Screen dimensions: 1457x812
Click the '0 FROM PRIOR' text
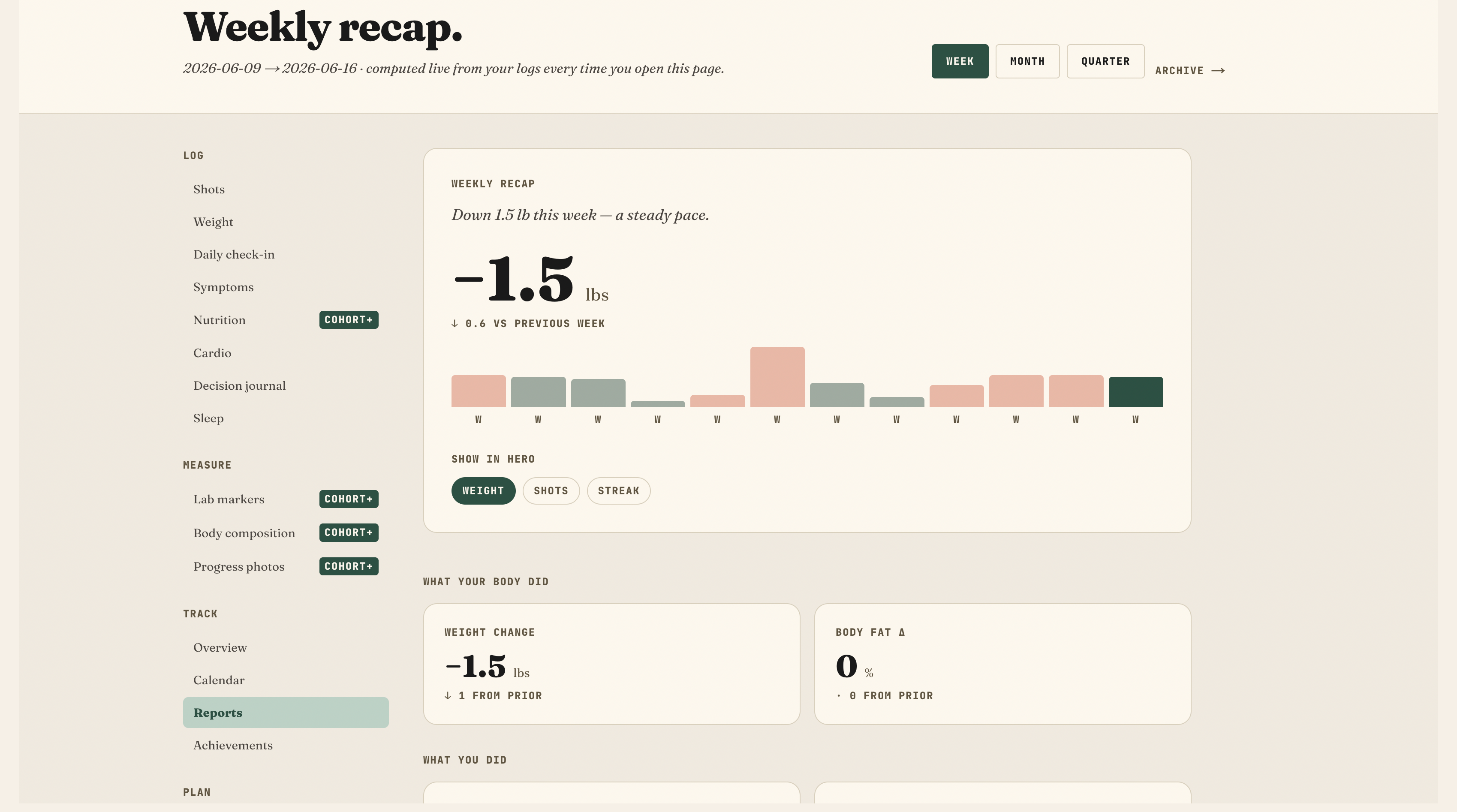891,695
